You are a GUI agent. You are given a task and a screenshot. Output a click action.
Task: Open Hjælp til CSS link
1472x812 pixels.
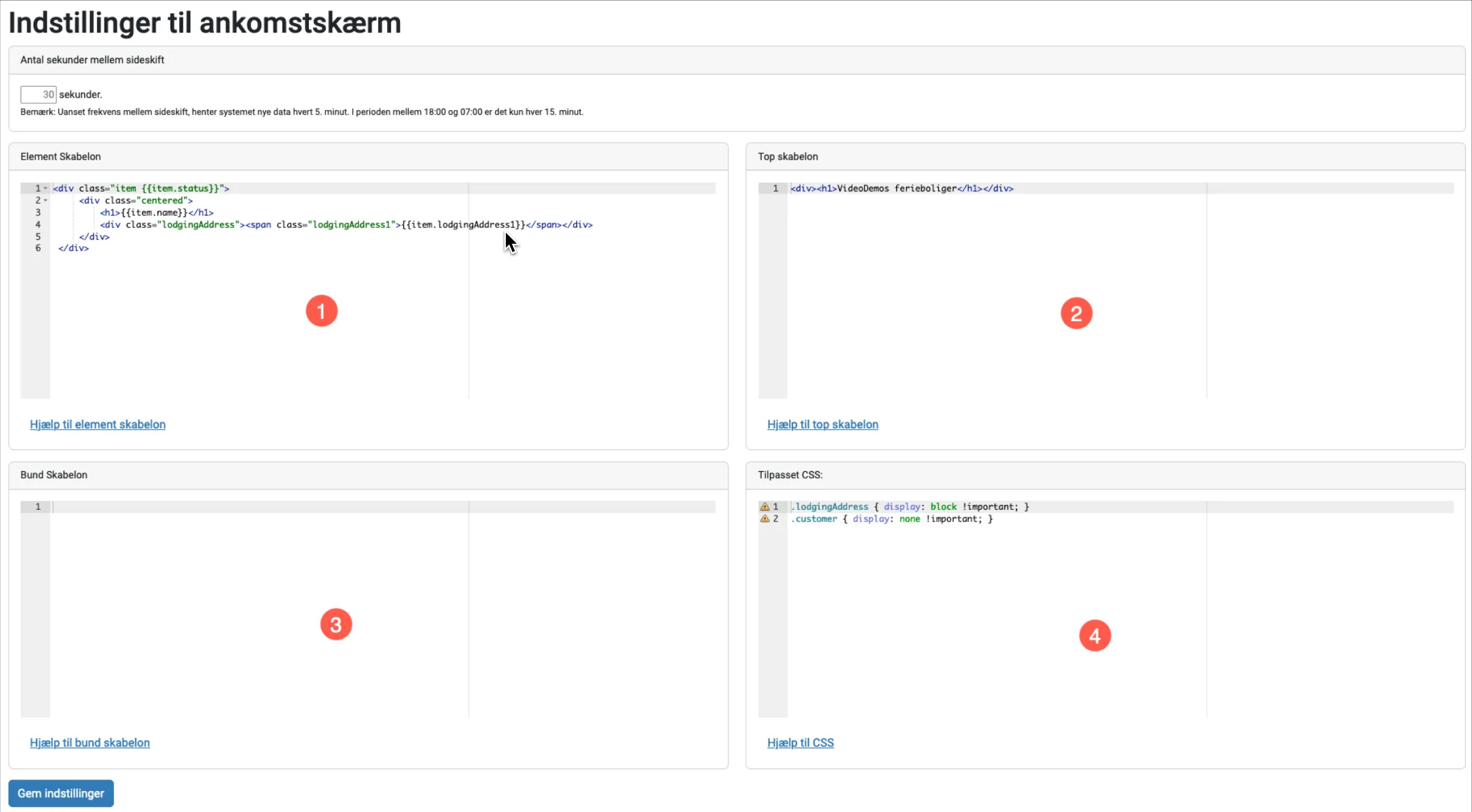[800, 743]
